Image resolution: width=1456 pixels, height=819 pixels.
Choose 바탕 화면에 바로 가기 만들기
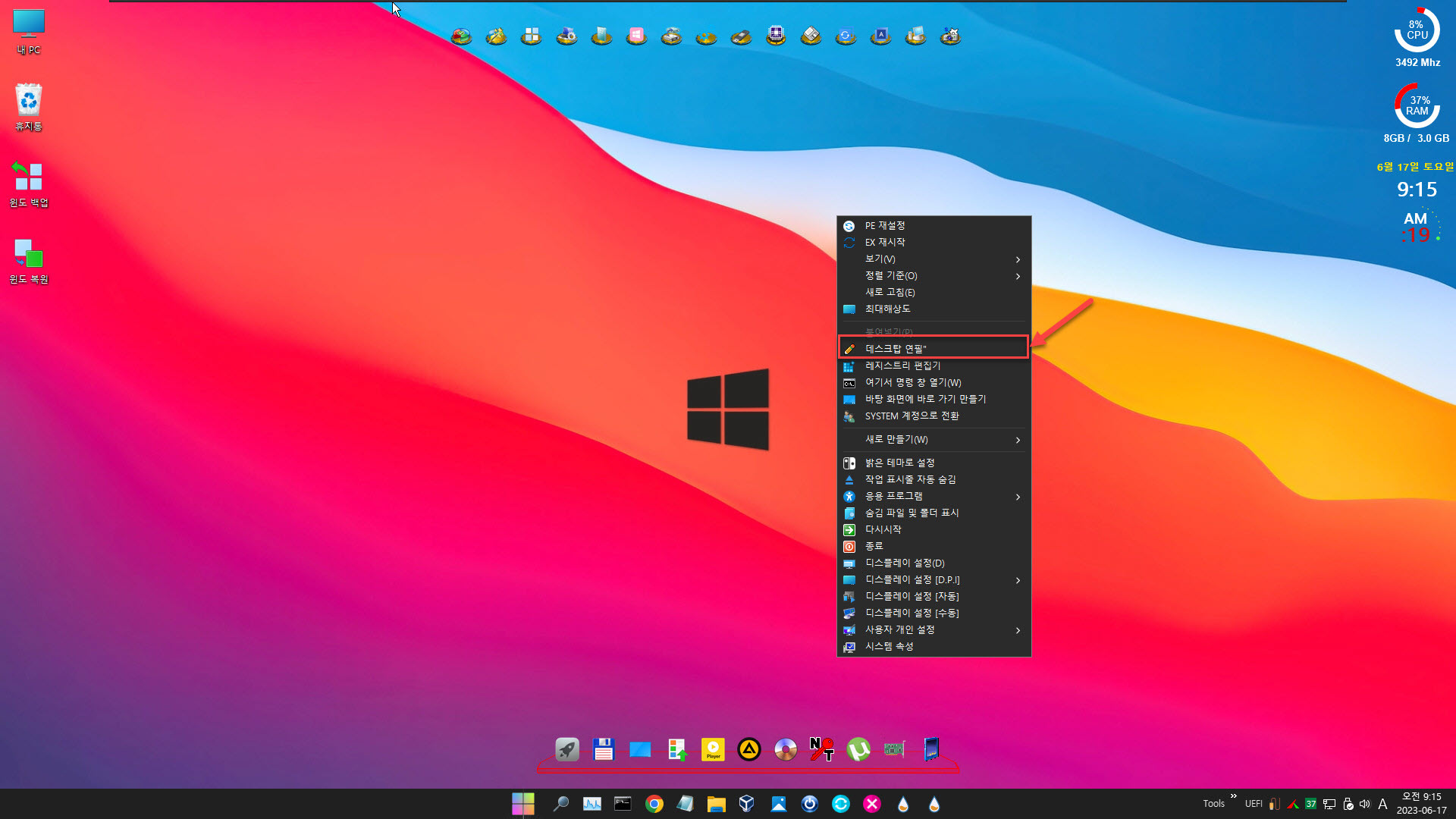click(934, 399)
